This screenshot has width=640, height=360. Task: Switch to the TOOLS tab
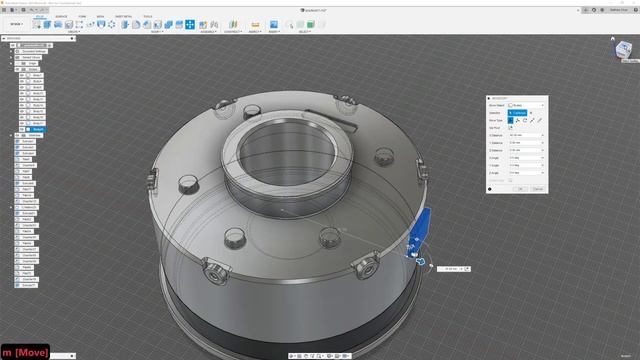pyautogui.click(x=148, y=16)
